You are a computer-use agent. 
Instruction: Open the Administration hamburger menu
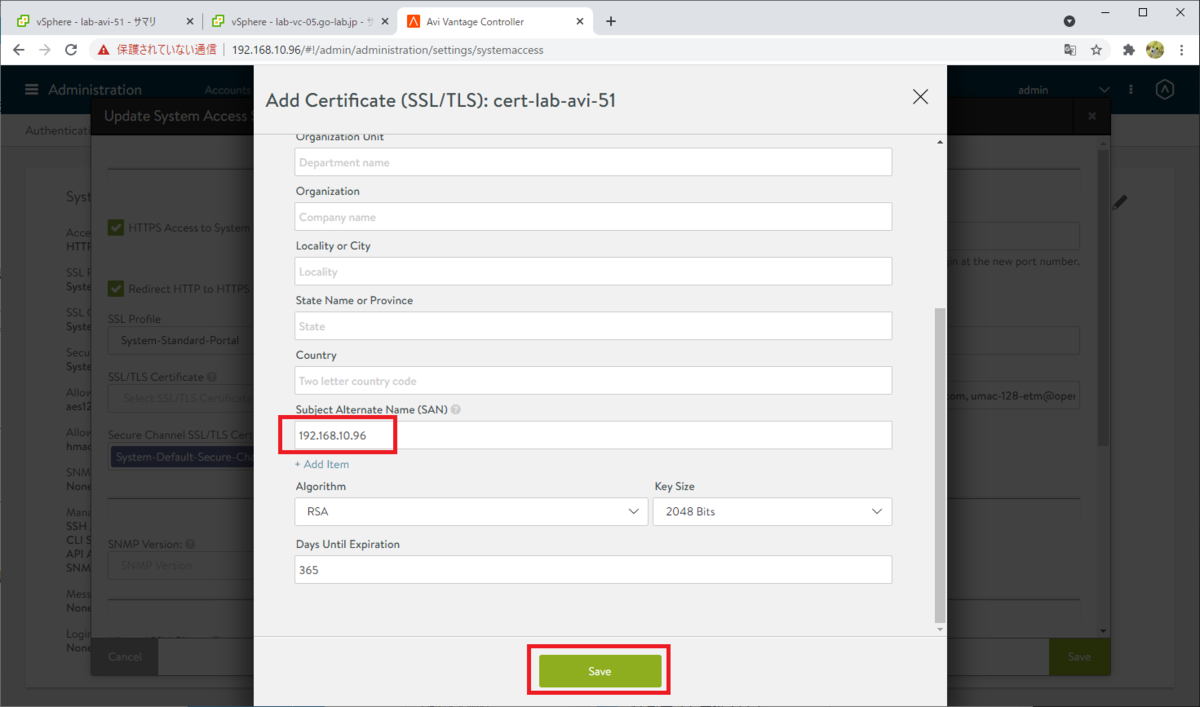coord(32,90)
